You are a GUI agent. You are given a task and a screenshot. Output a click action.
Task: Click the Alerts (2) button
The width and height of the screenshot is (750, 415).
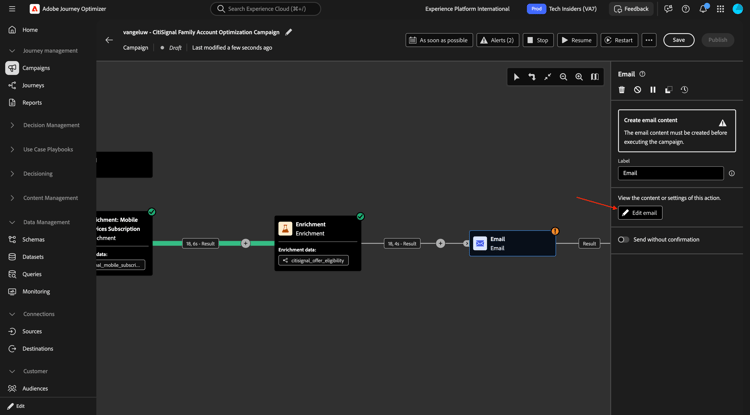(497, 40)
